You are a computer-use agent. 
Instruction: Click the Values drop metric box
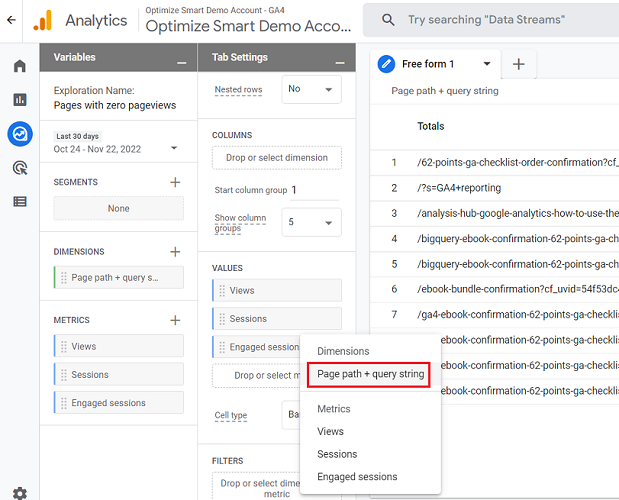pos(257,376)
